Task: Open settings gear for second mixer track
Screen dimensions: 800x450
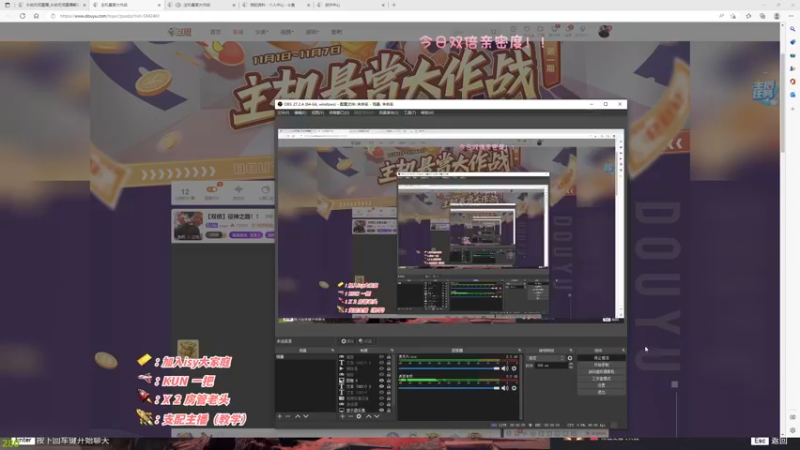Action: tap(514, 388)
